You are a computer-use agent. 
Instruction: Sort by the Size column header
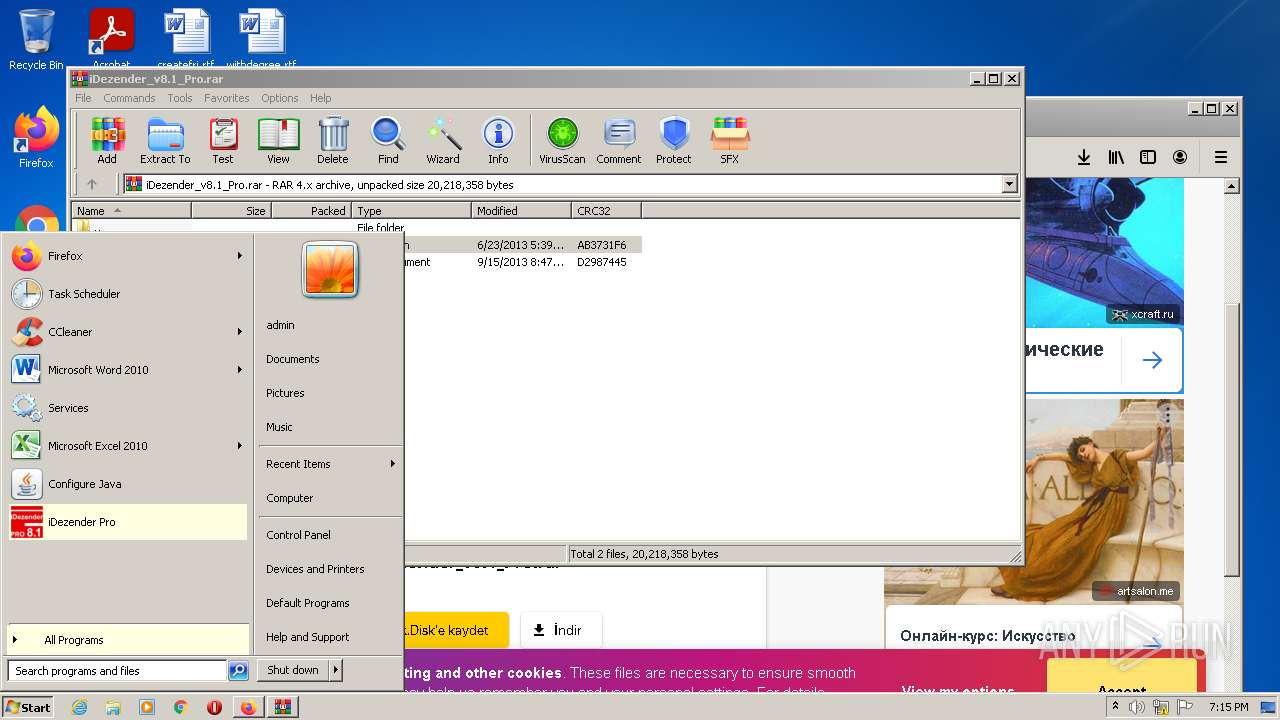point(231,211)
